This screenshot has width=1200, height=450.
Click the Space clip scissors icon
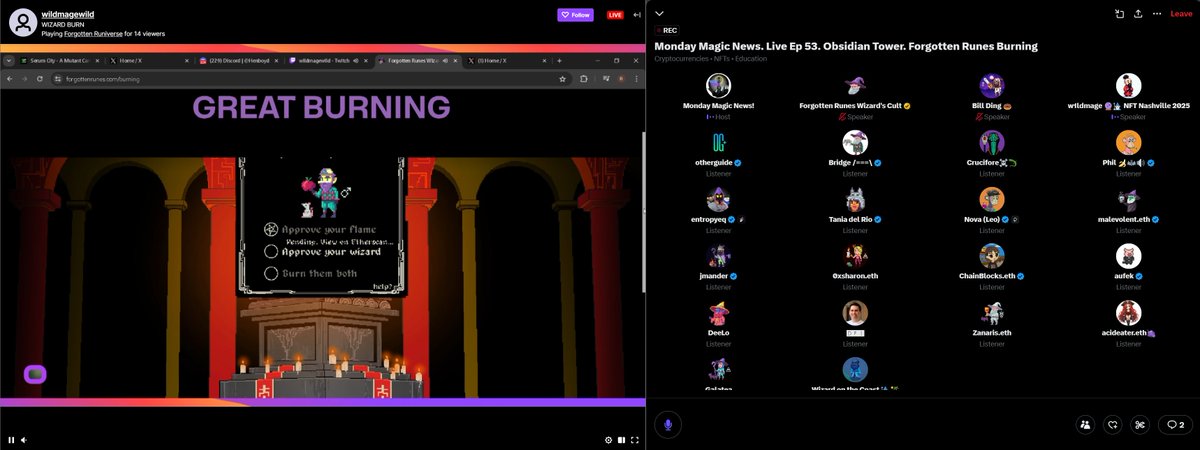[x=1139, y=424]
